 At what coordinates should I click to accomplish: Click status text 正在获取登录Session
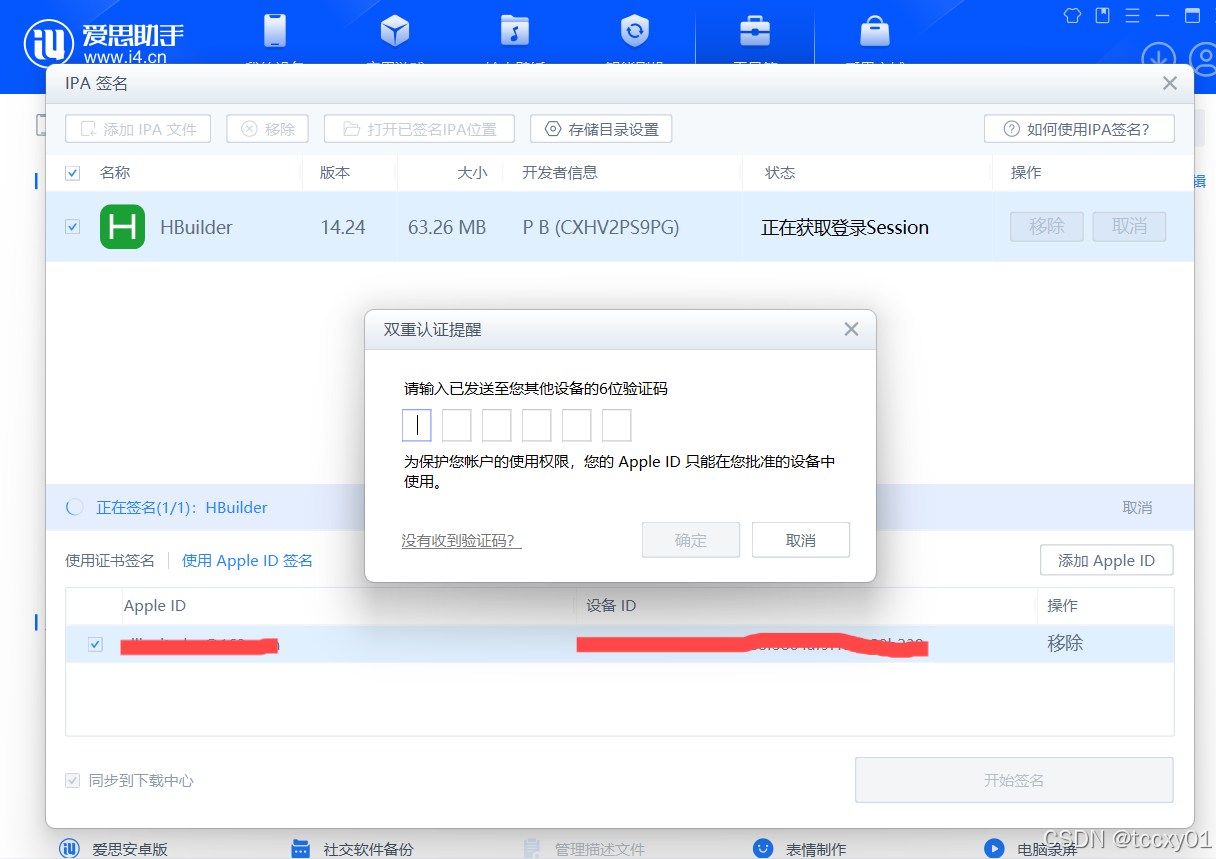point(845,227)
